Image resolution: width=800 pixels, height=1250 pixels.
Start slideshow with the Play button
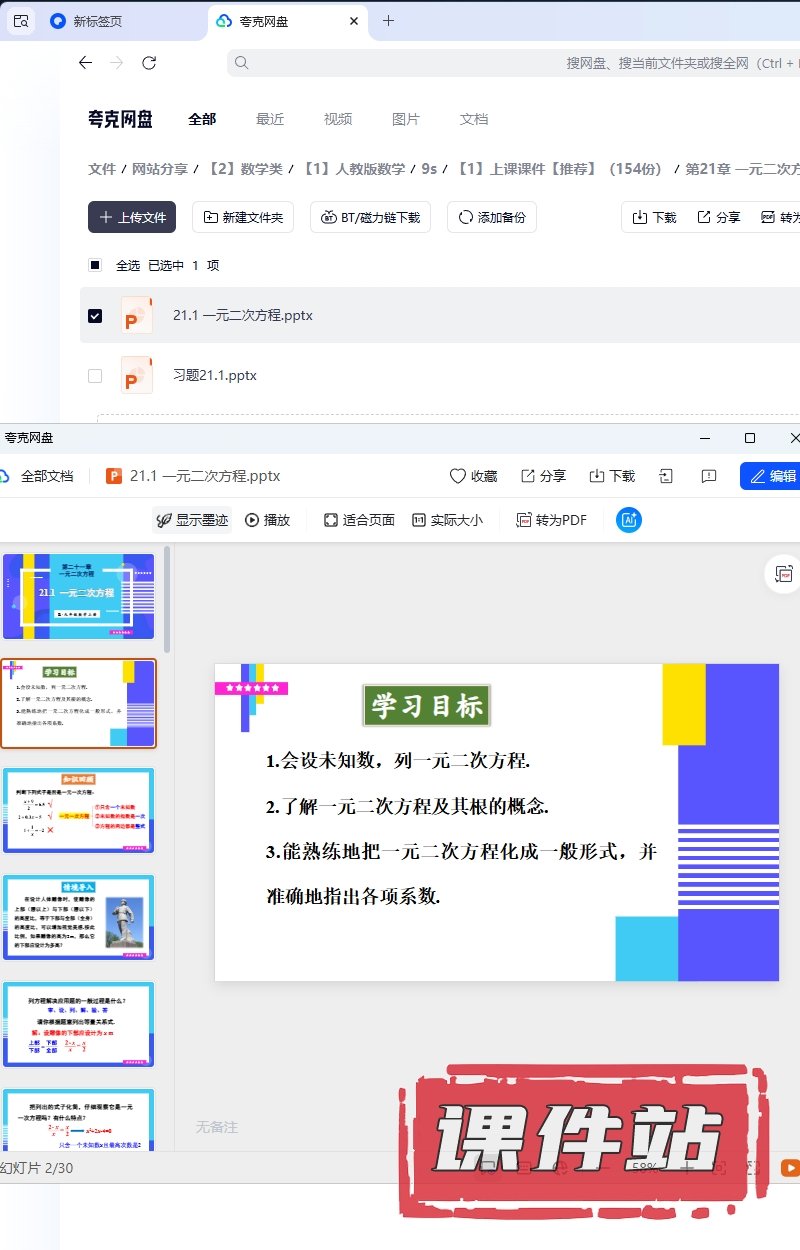tap(267, 520)
